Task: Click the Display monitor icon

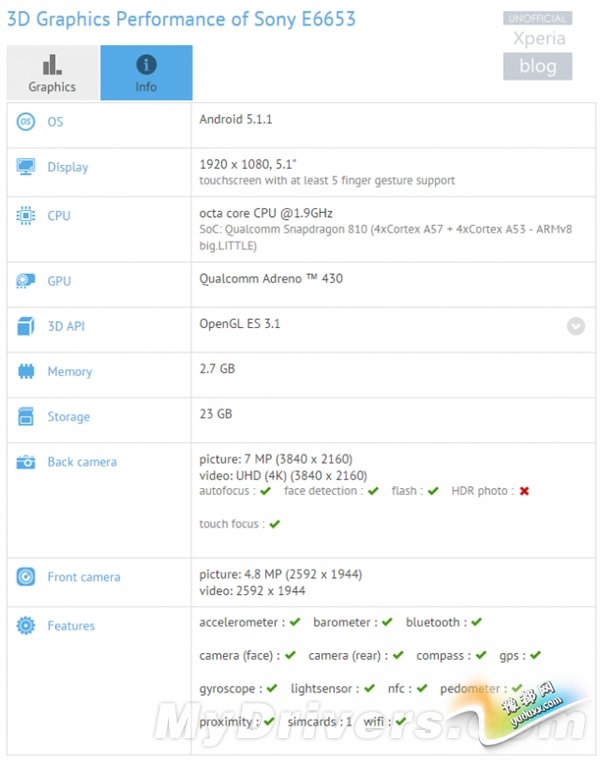Action: 26,167
